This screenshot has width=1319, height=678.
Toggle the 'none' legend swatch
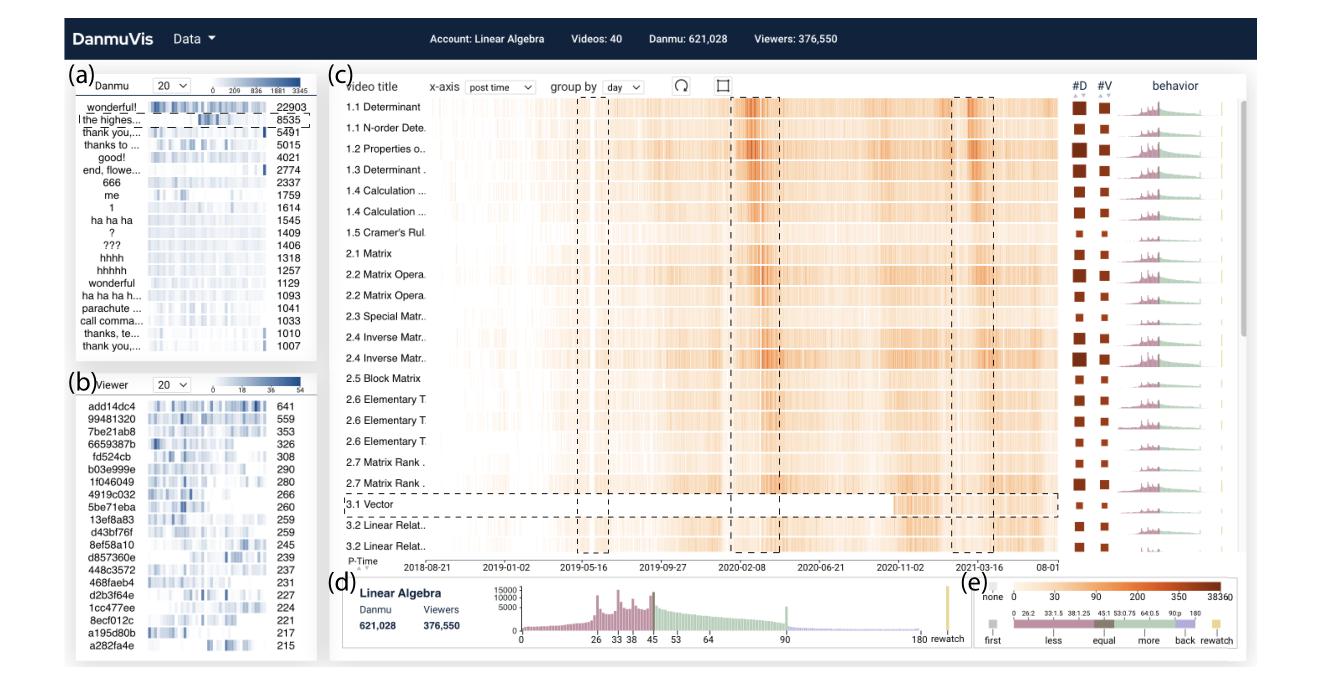[992, 585]
